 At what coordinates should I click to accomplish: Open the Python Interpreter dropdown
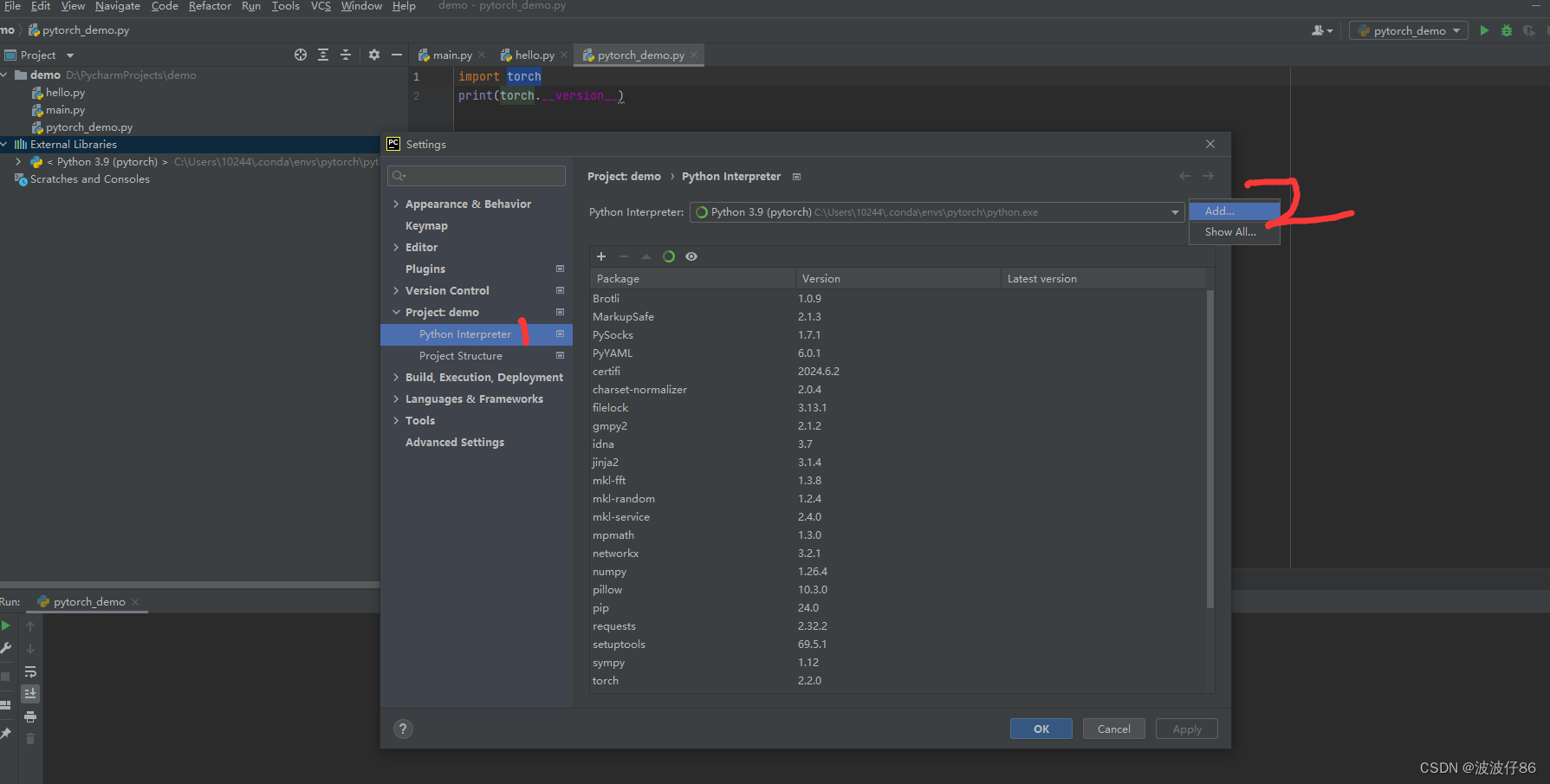tap(1175, 212)
